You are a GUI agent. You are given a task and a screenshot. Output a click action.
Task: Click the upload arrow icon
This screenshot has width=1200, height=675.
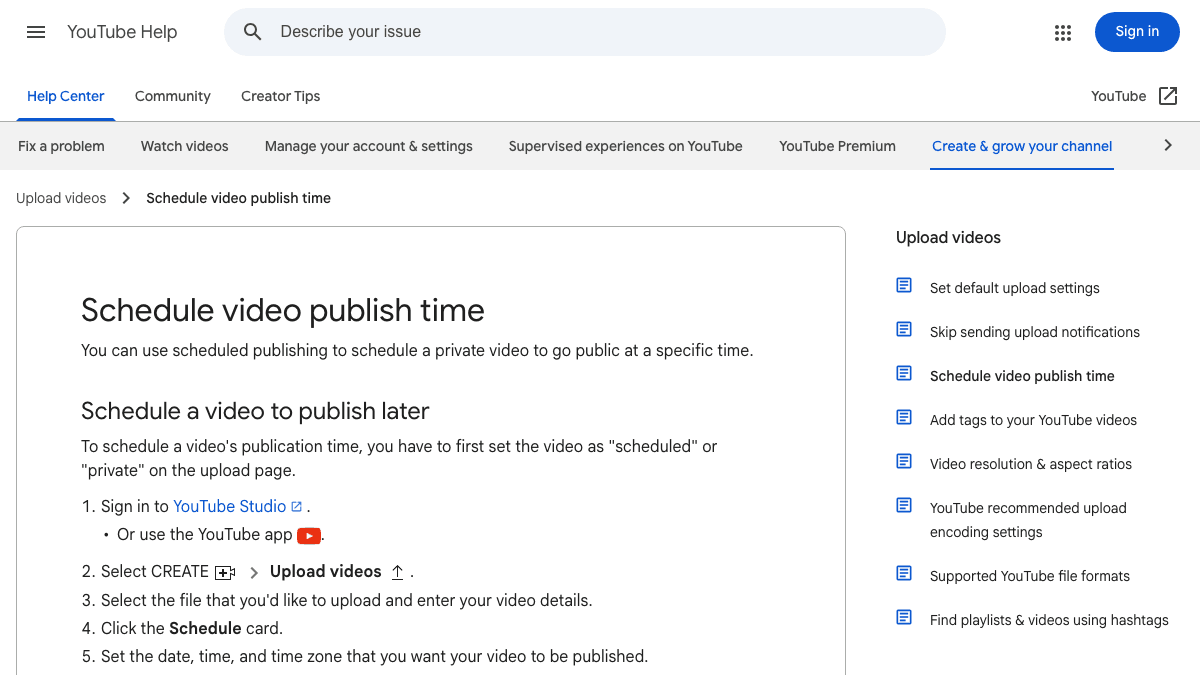(397, 572)
